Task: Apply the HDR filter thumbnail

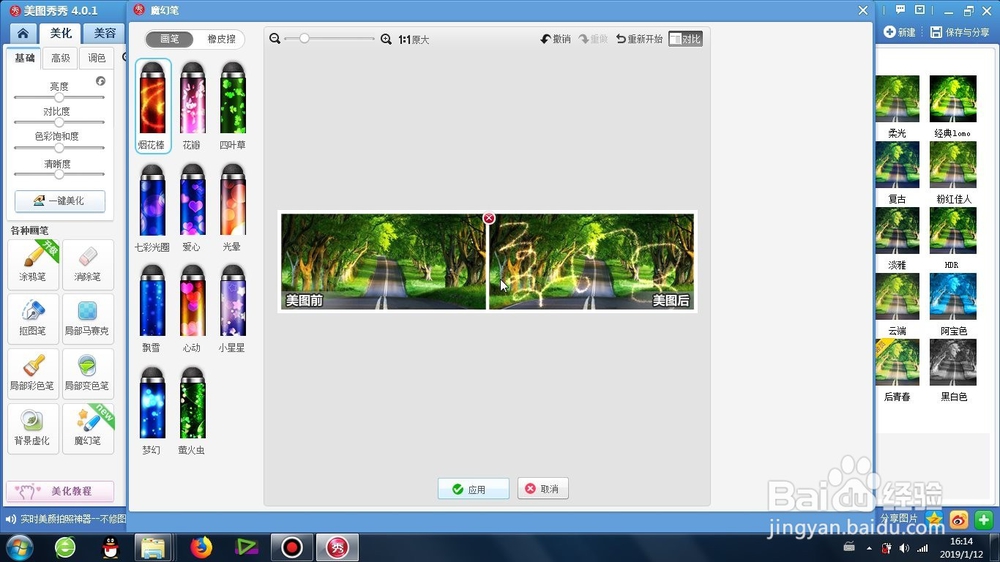Action: pyautogui.click(x=953, y=230)
